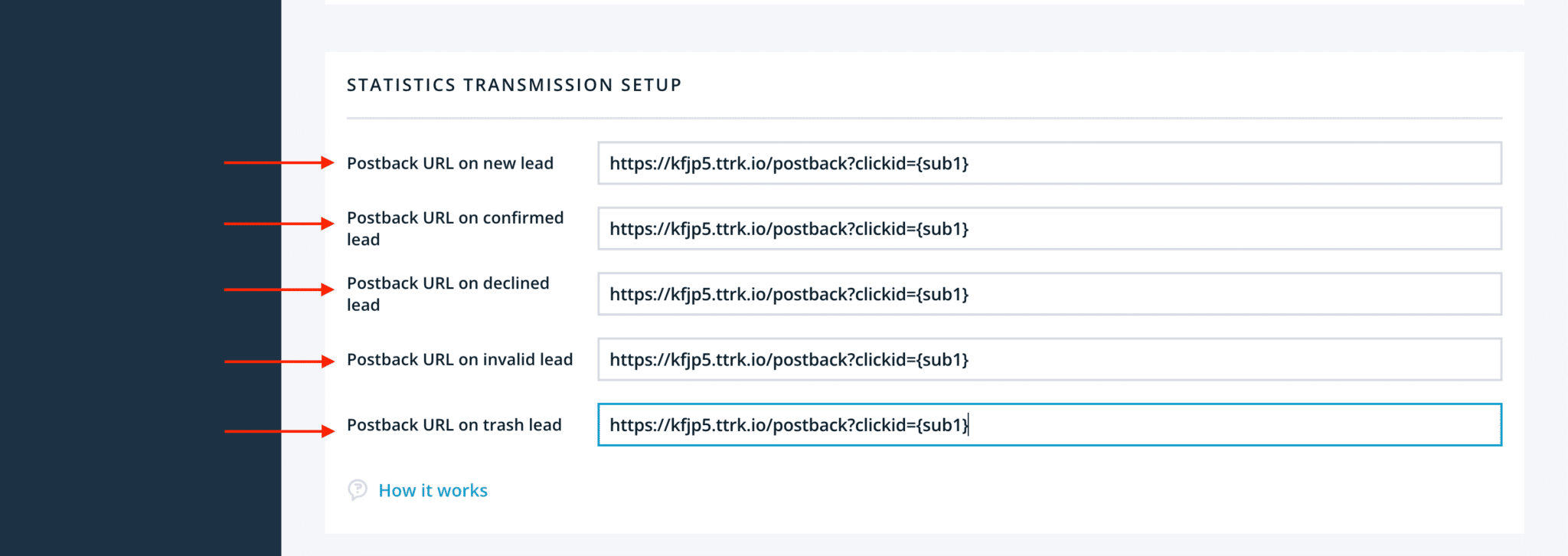1568x556 pixels.
Task: Focus the Postback URL on invalid lead field
Action: tap(1049, 359)
